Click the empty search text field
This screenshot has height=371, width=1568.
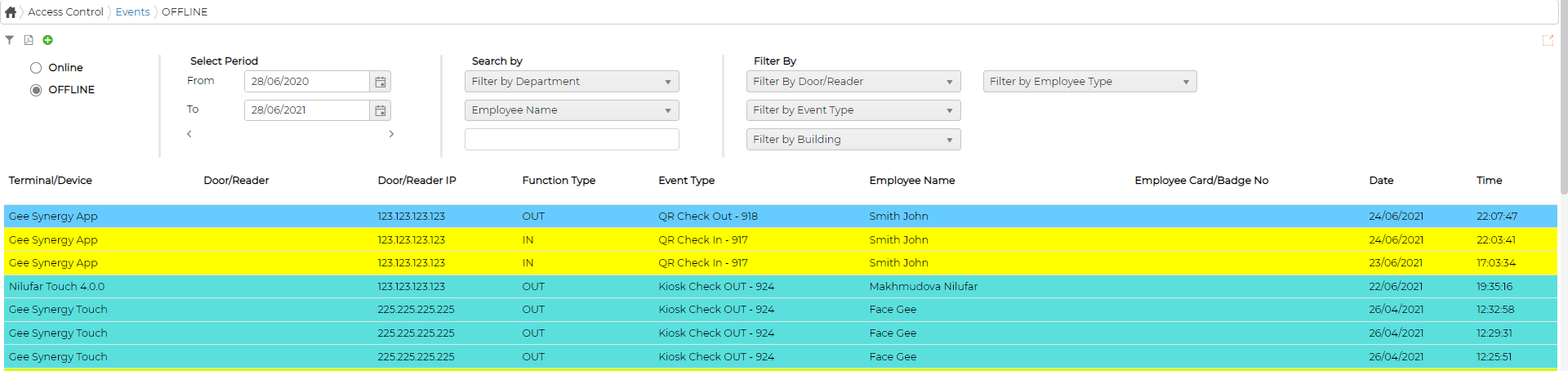572,140
